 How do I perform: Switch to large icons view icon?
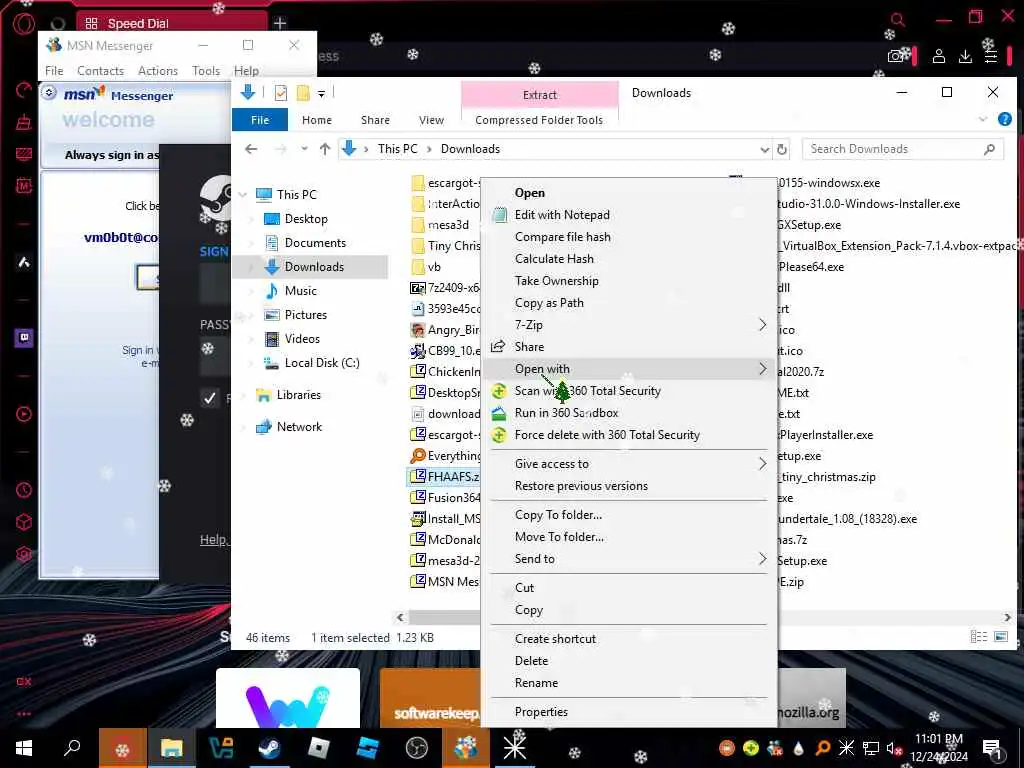1000,637
